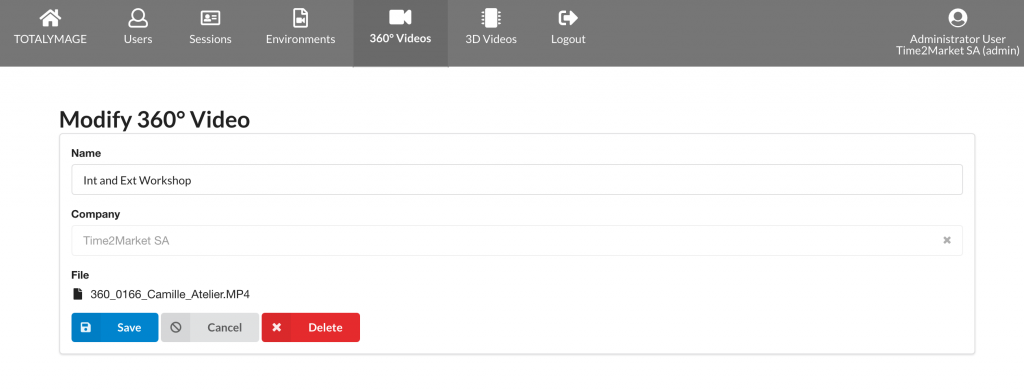This screenshot has height=390, width=1024.
Task: Delete this 360° video
Action: click(311, 327)
